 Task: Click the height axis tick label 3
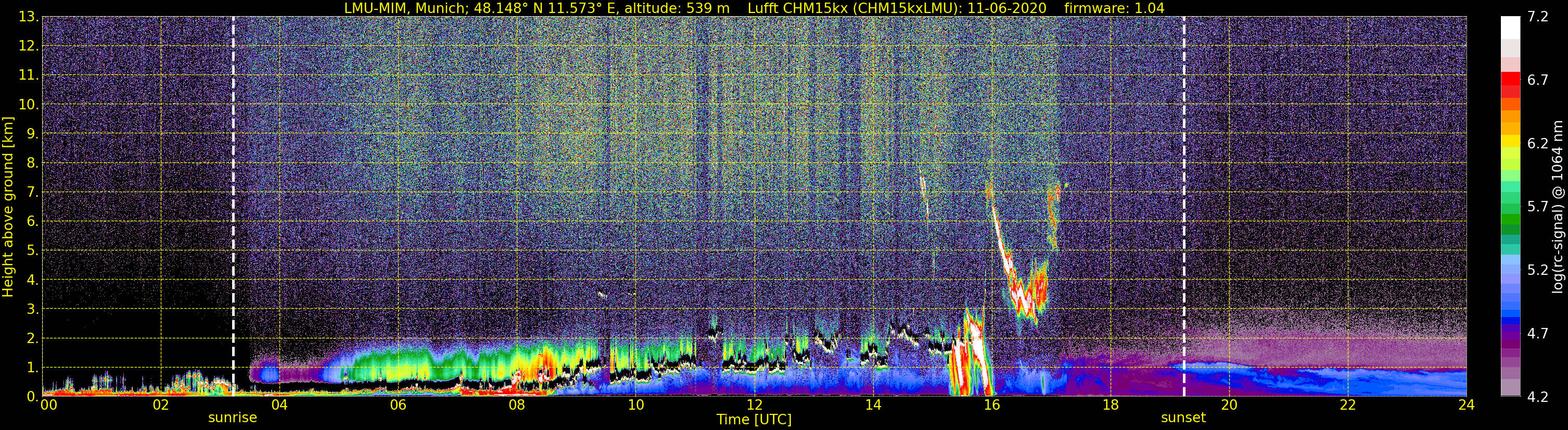pos(32,309)
